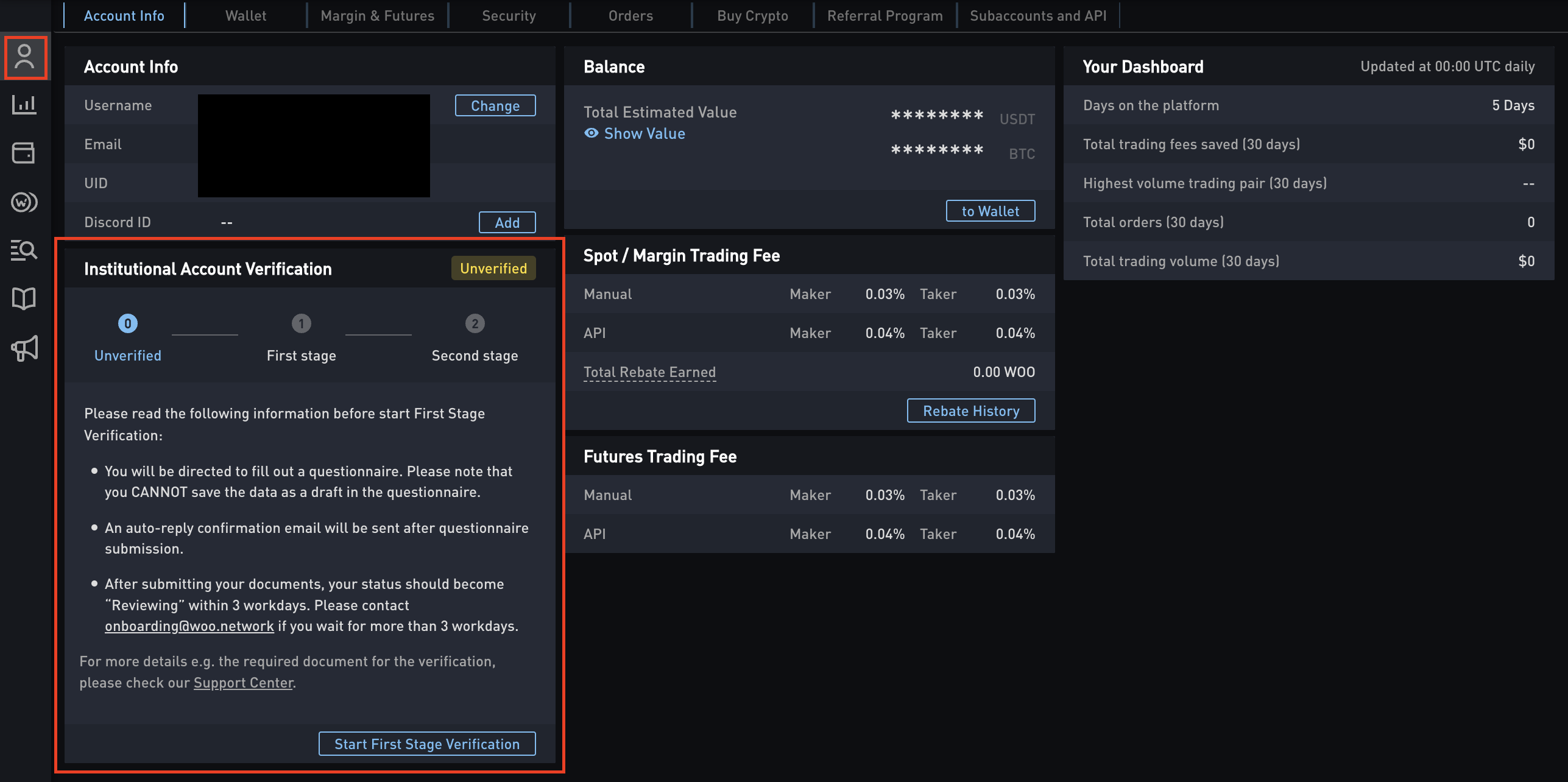Screen dimensions: 1568x782
Task: Click the megaphone announcements sidebar icon
Action: 24,348
